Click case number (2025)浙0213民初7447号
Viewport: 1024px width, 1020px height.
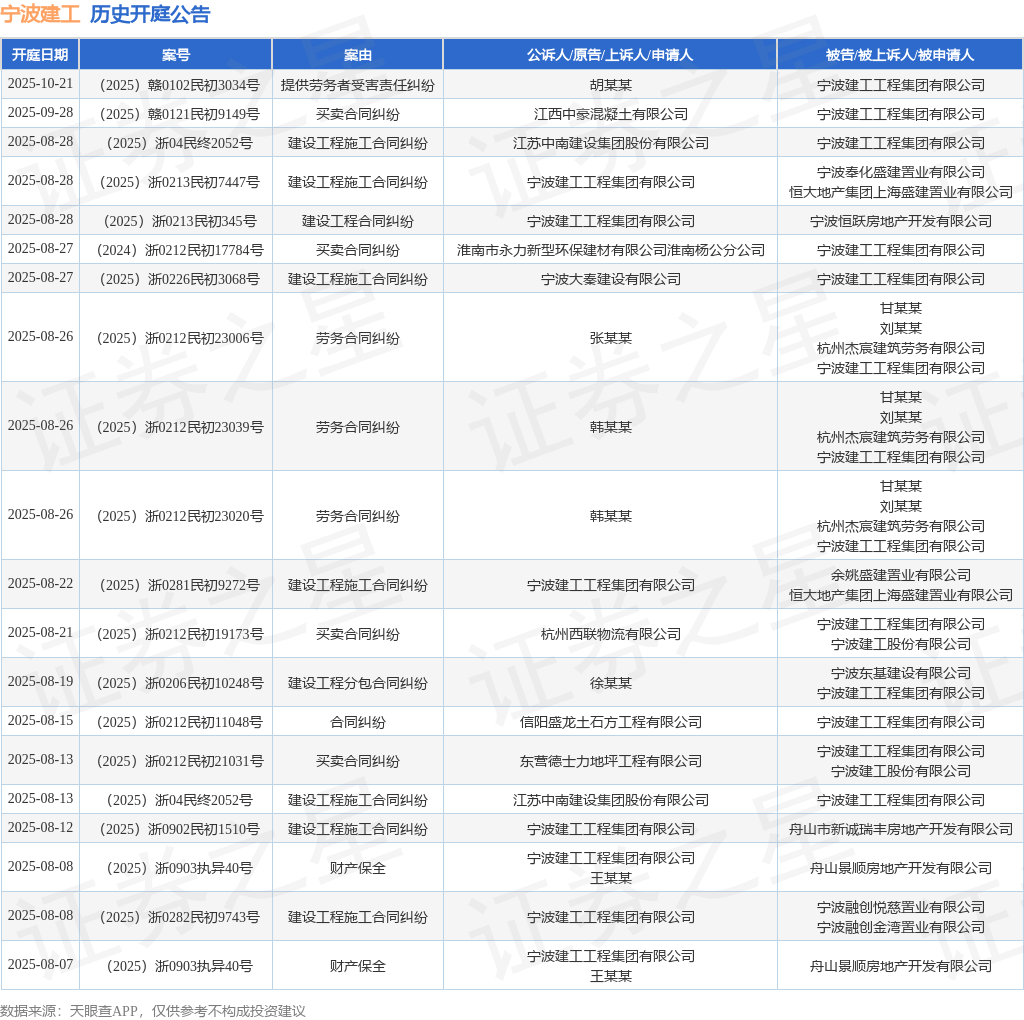(x=176, y=182)
